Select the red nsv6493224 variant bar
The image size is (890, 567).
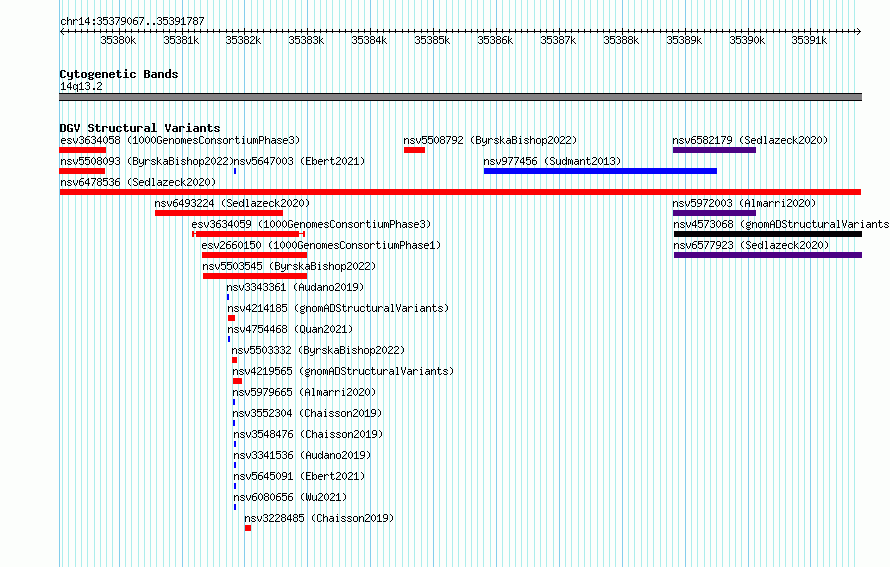pos(219,213)
